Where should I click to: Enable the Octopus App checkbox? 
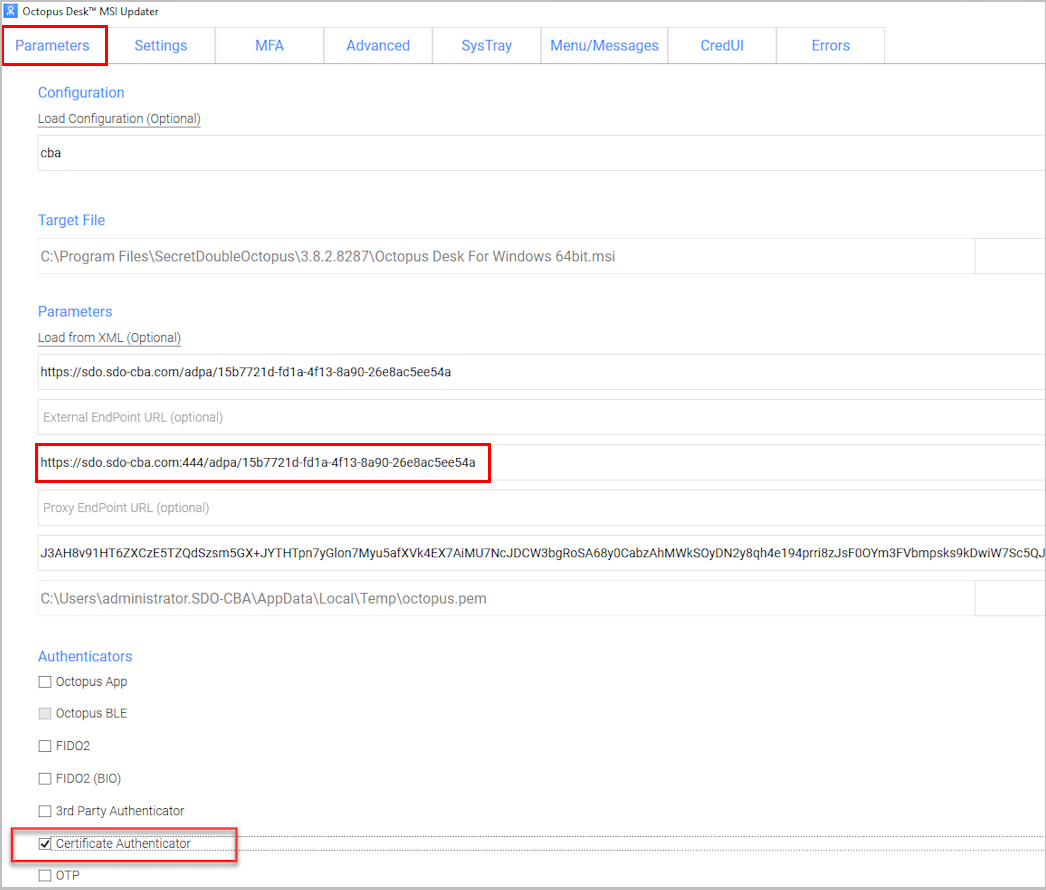click(x=45, y=682)
